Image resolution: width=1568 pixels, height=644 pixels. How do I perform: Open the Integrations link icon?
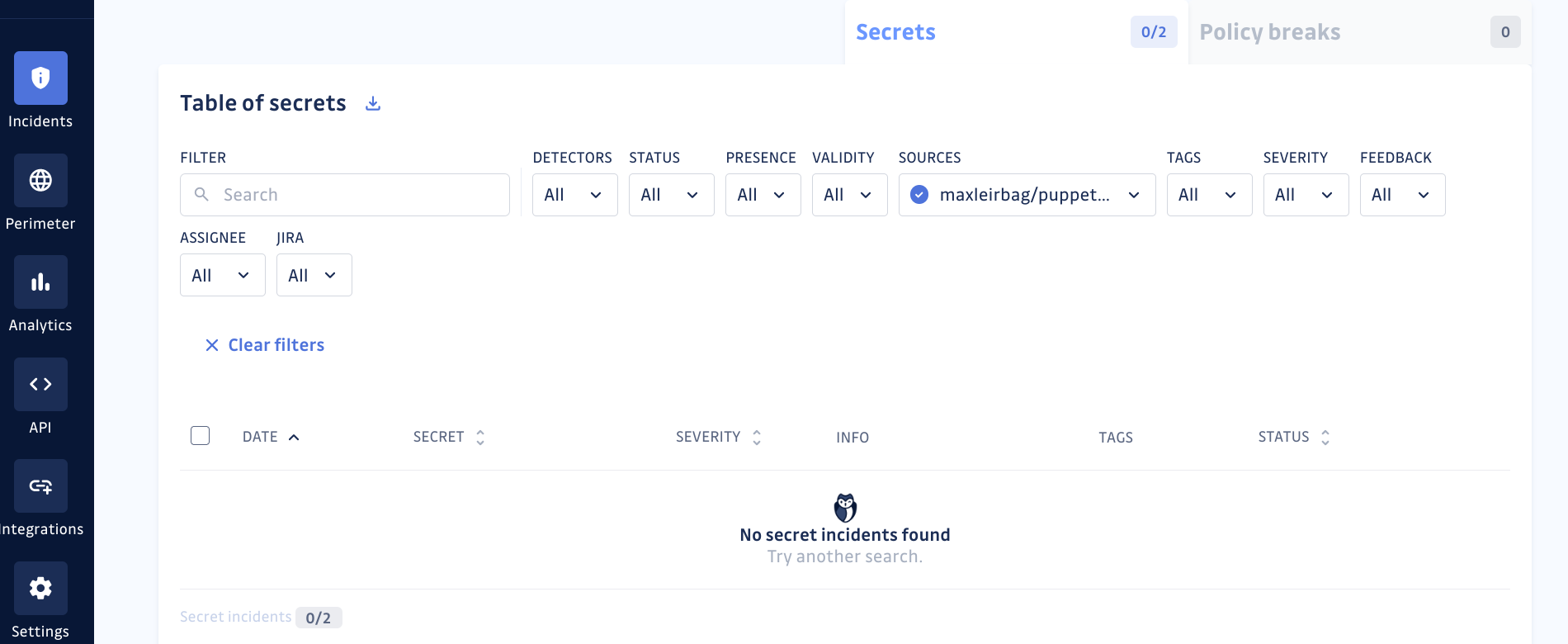coord(40,485)
